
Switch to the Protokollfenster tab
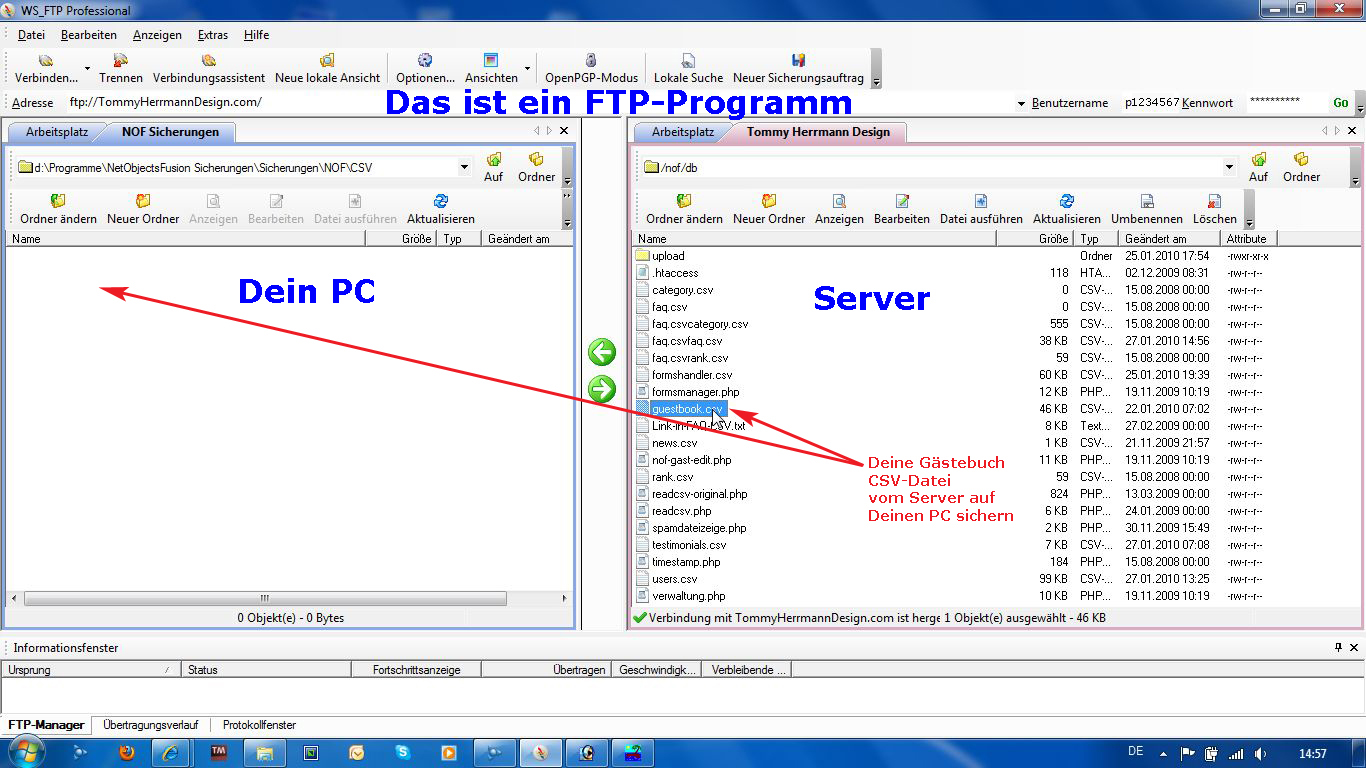pyautogui.click(x=259, y=725)
